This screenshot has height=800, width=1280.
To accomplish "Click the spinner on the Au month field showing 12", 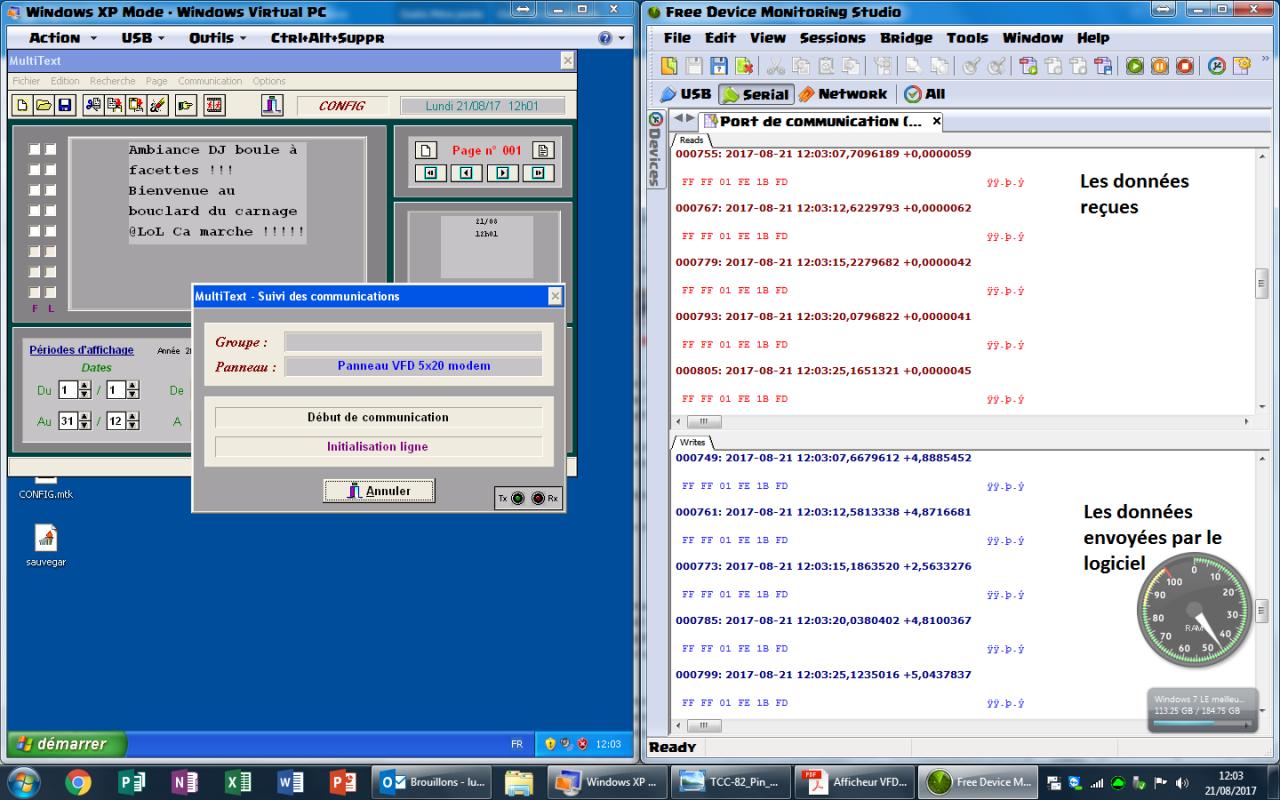I will point(133,422).
